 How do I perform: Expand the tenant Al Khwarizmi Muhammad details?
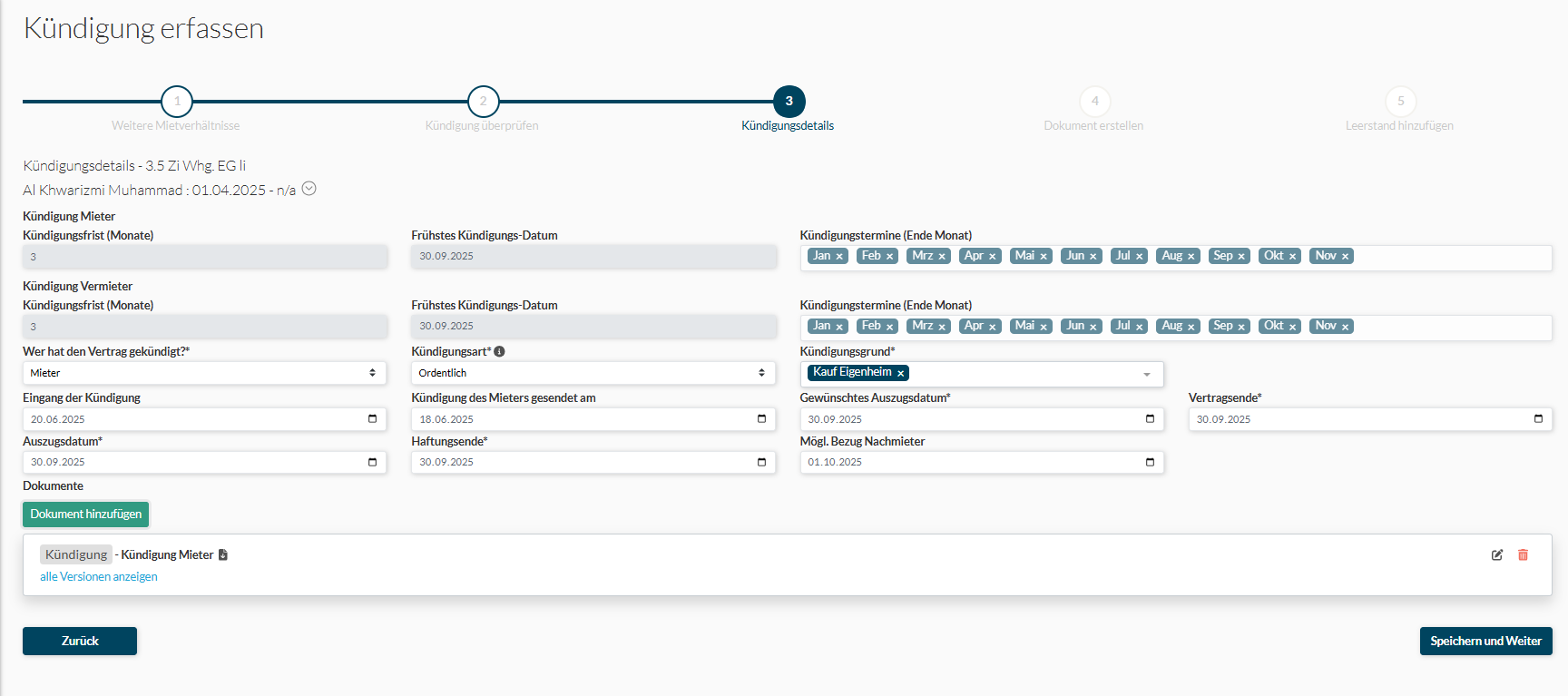[x=309, y=189]
